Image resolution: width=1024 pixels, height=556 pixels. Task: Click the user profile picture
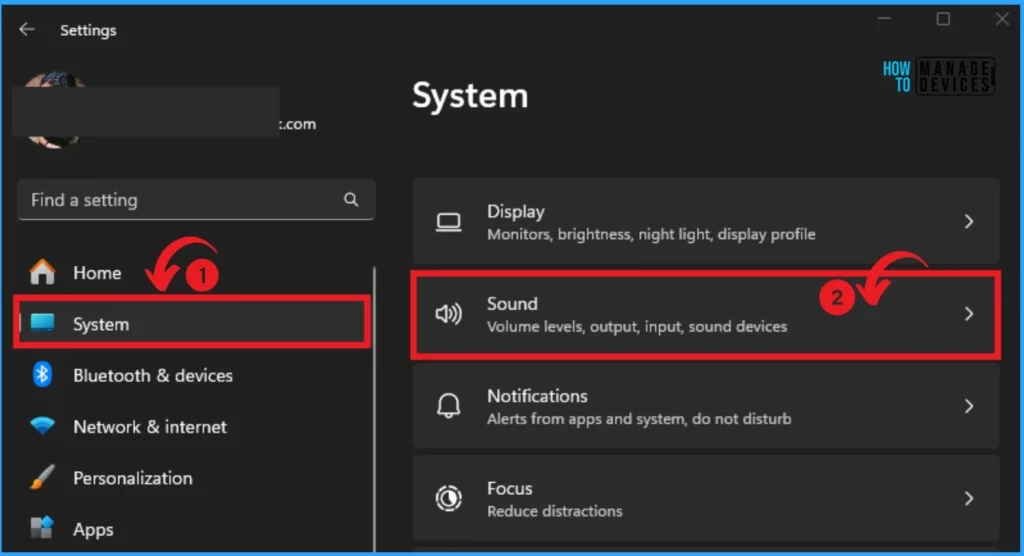(55, 110)
